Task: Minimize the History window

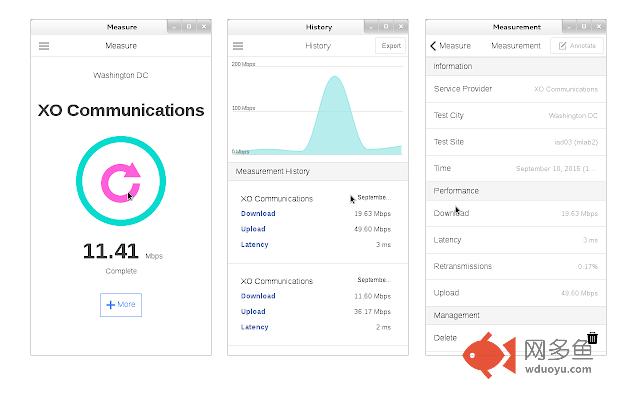Action: 371,27
